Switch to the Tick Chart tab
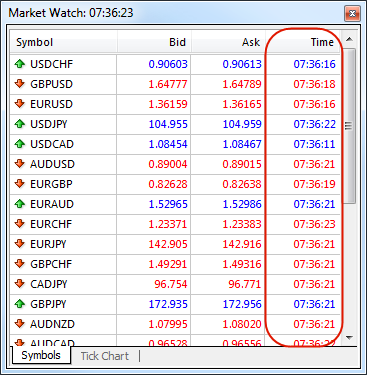The width and height of the screenshot is (367, 375). click(x=105, y=356)
